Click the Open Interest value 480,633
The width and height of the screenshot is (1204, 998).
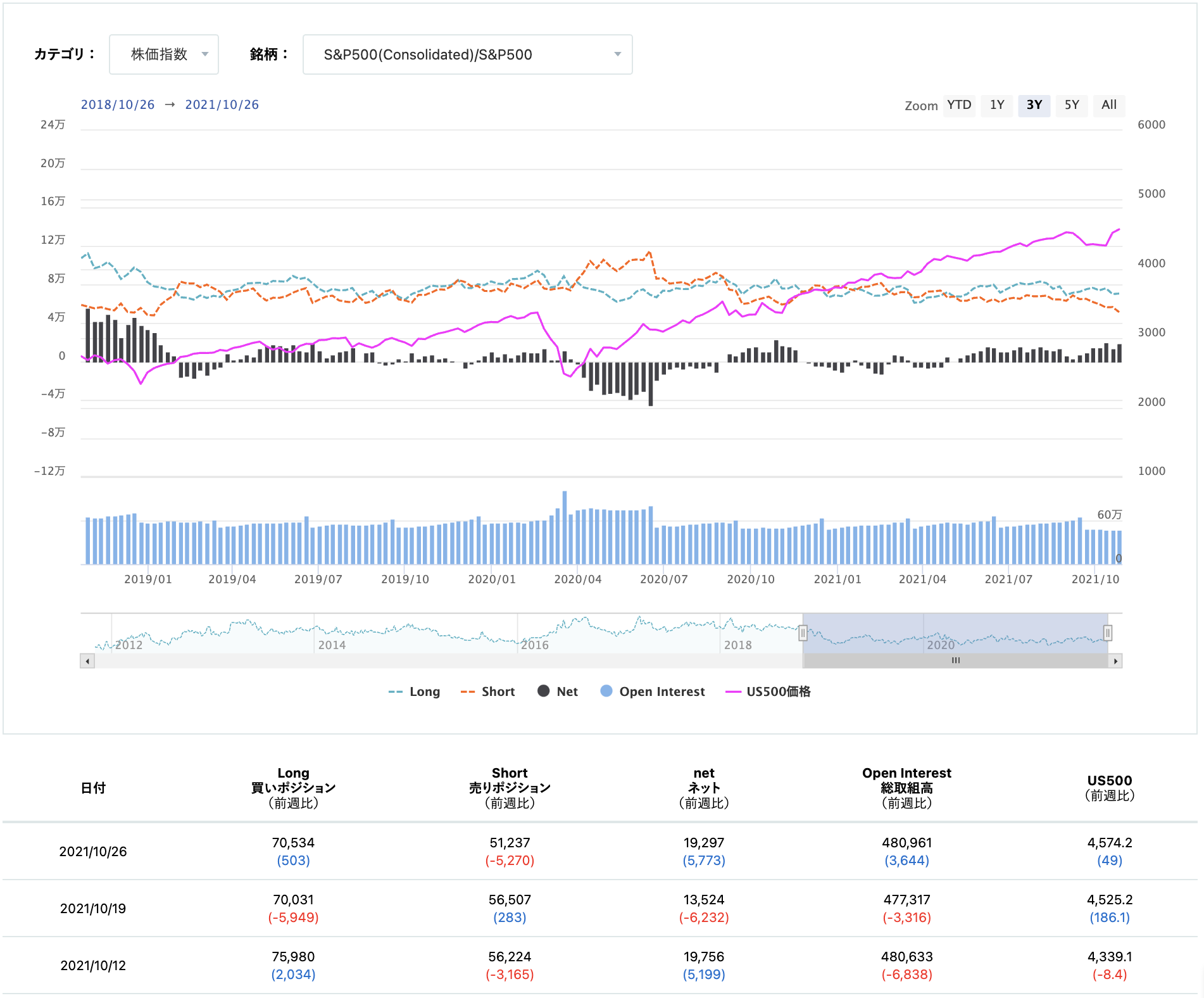(x=906, y=957)
